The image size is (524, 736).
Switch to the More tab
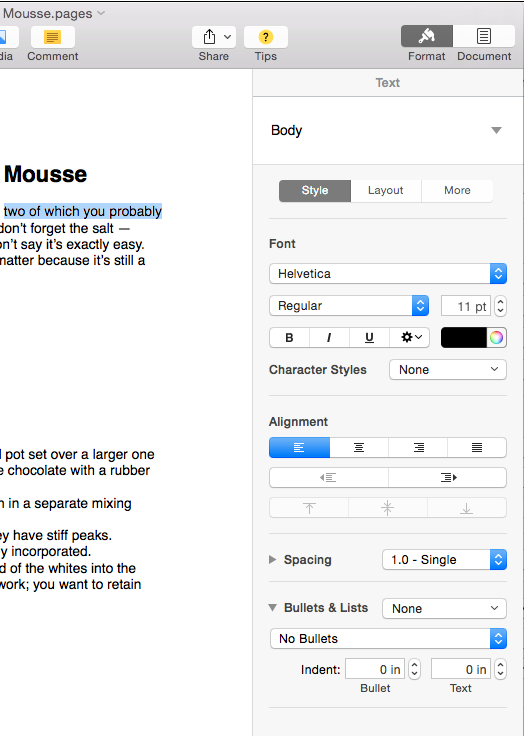point(457,191)
